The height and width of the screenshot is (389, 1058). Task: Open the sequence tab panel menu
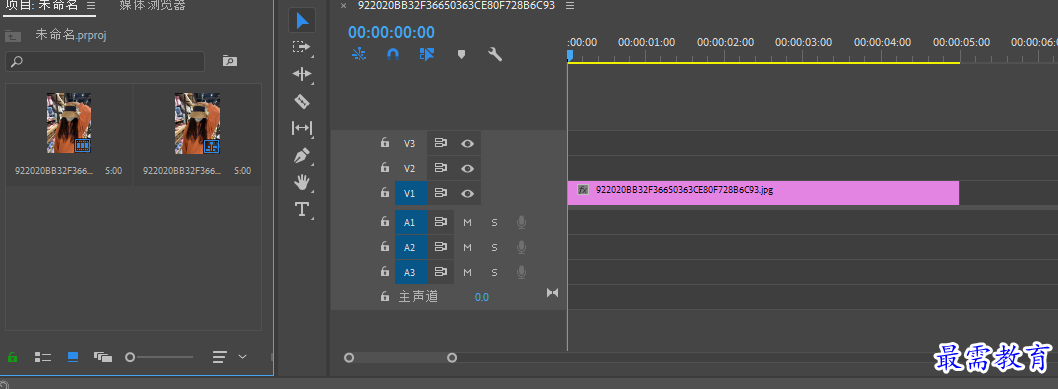pyautogui.click(x=570, y=5)
